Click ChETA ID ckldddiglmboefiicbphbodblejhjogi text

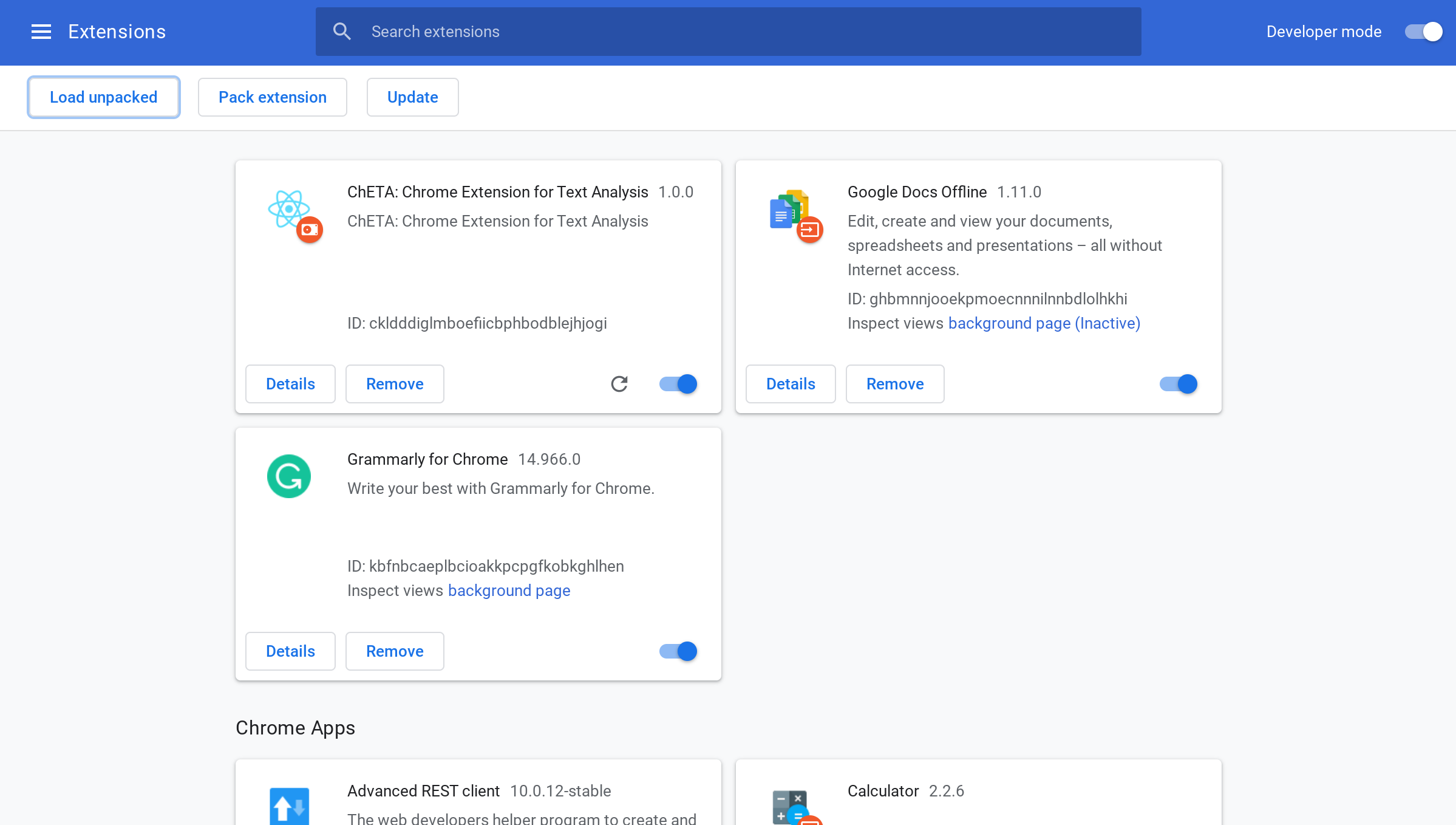coord(477,323)
